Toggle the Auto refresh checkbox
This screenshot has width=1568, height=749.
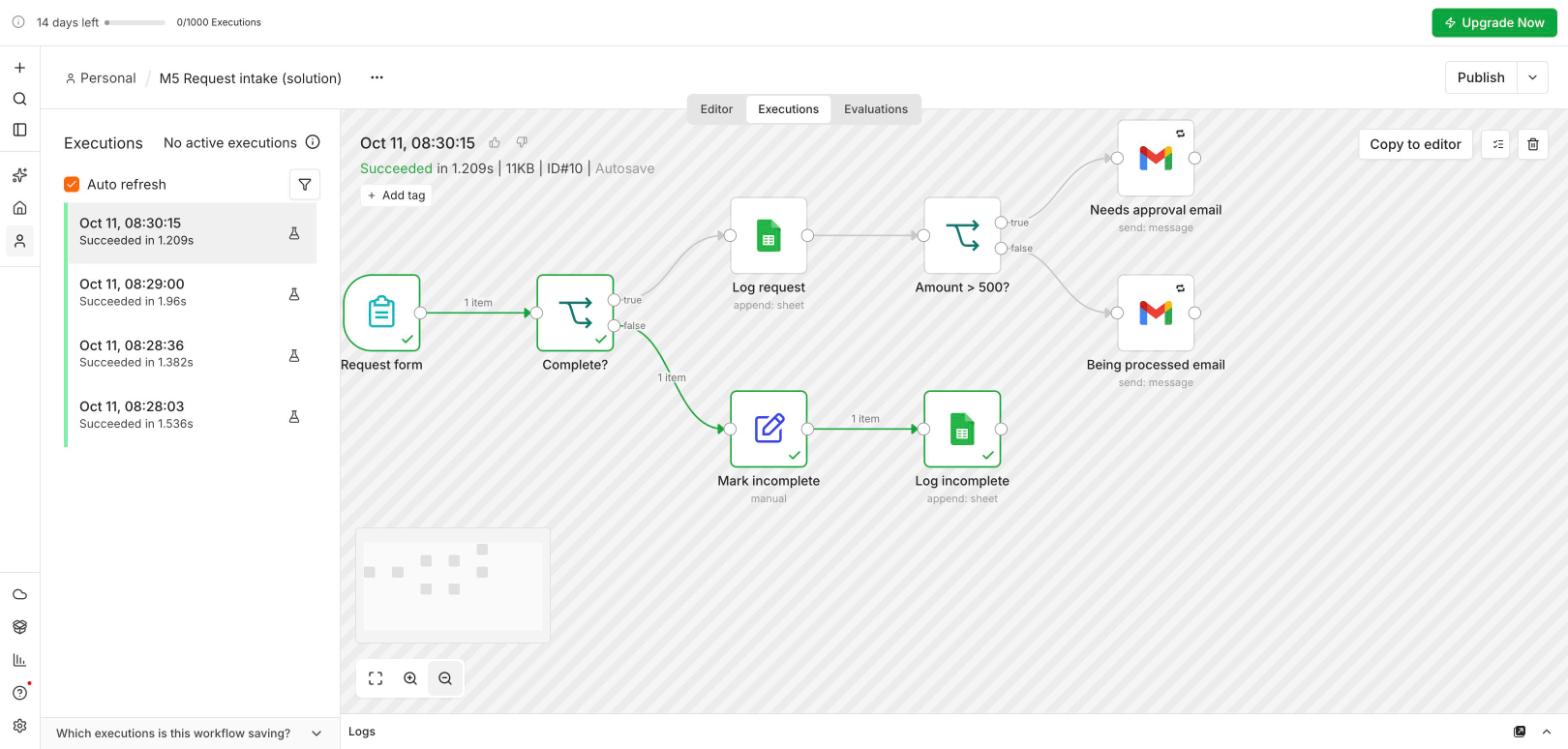click(x=72, y=184)
